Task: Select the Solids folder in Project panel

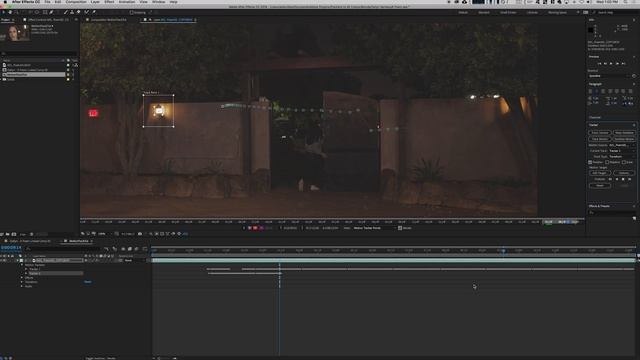Action: pyautogui.click(x=11, y=79)
